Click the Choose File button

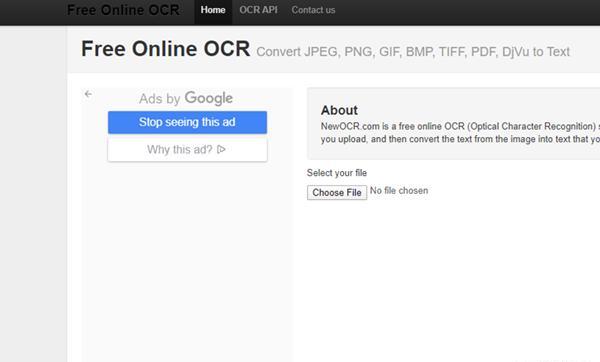[337, 192]
